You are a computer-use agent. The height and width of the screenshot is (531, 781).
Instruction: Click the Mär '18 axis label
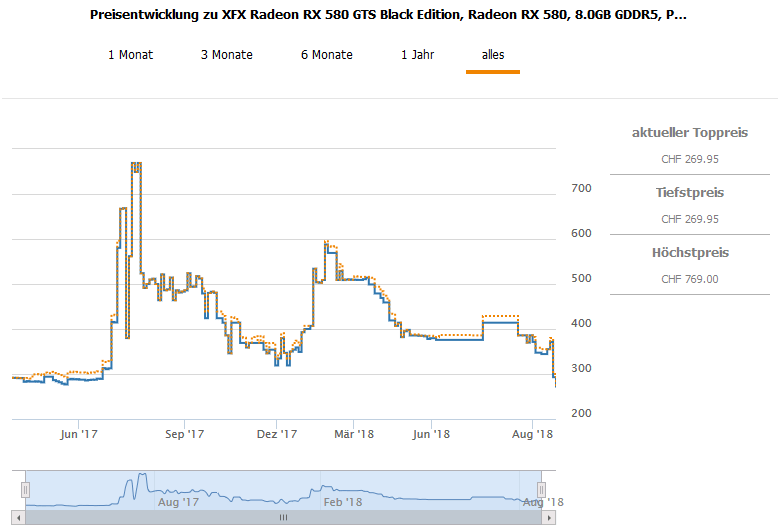pyautogui.click(x=354, y=434)
